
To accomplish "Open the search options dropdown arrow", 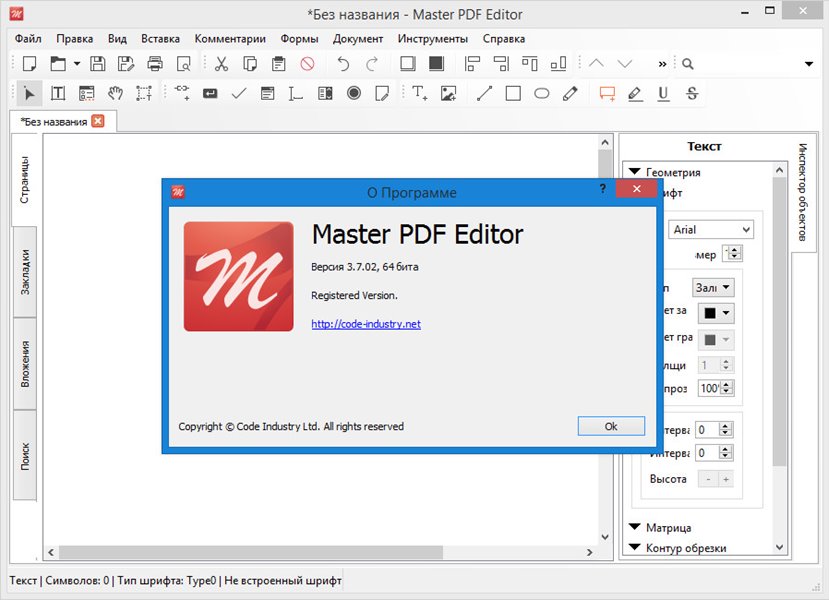I will point(808,64).
